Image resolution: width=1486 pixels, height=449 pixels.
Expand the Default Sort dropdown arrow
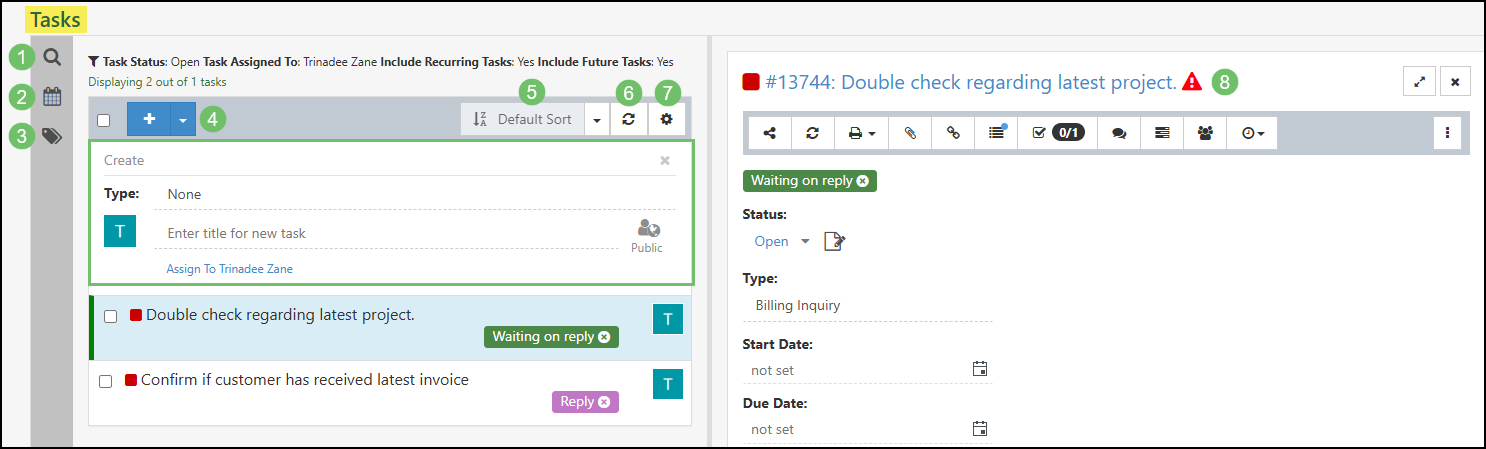[596, 119]
